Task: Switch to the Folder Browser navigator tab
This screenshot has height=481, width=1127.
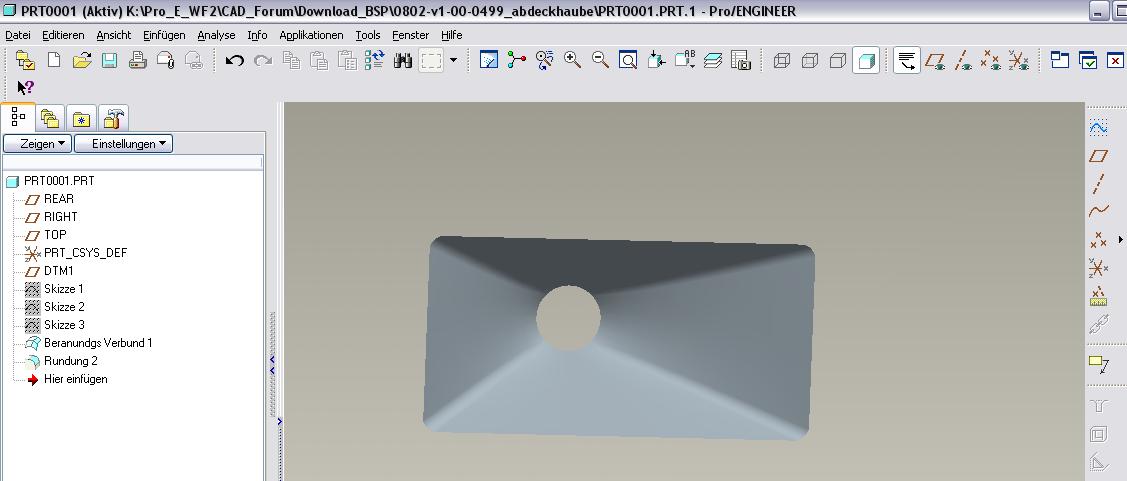Action: 50,119
